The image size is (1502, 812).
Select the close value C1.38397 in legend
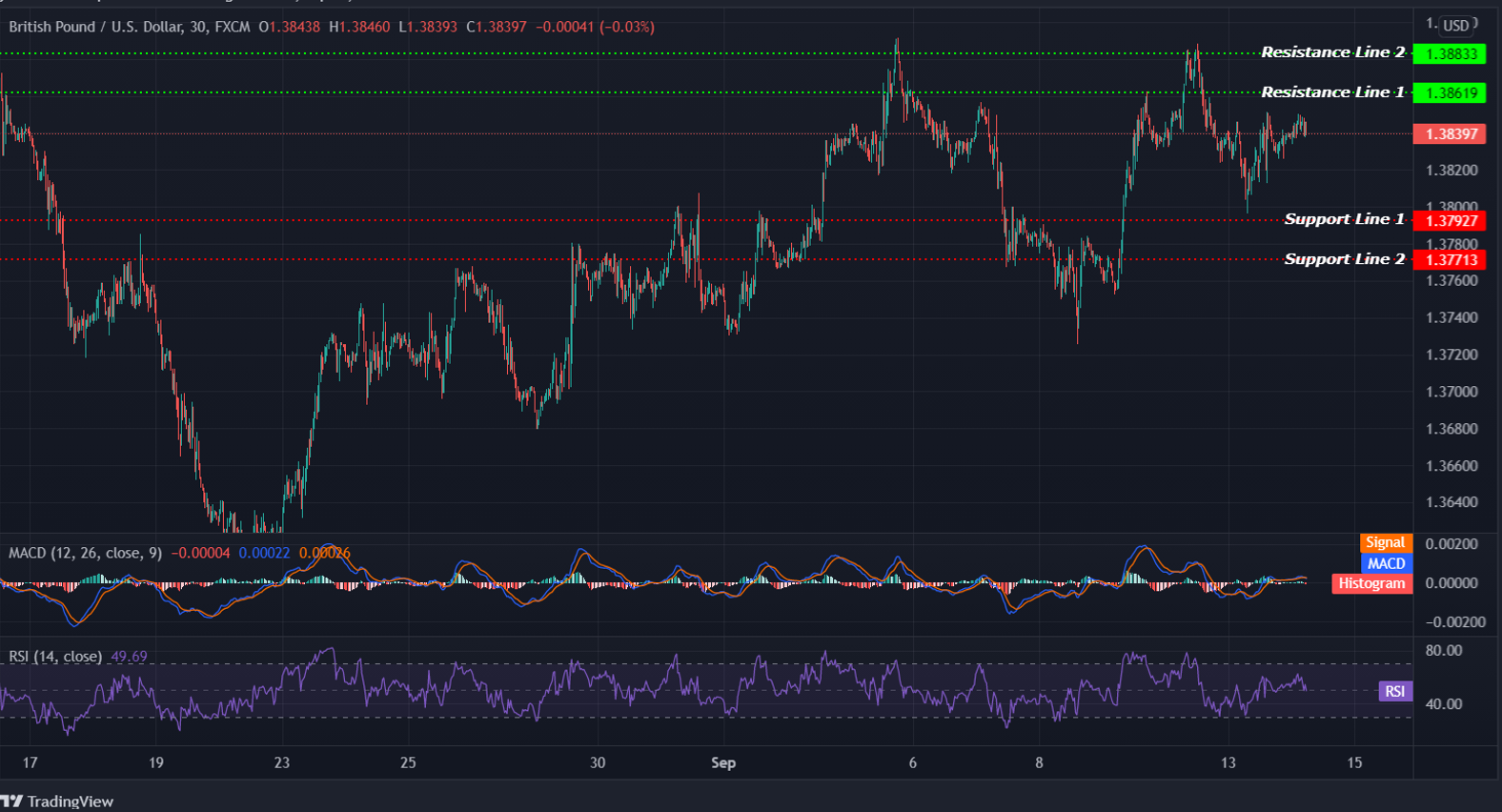coord(497,27)
